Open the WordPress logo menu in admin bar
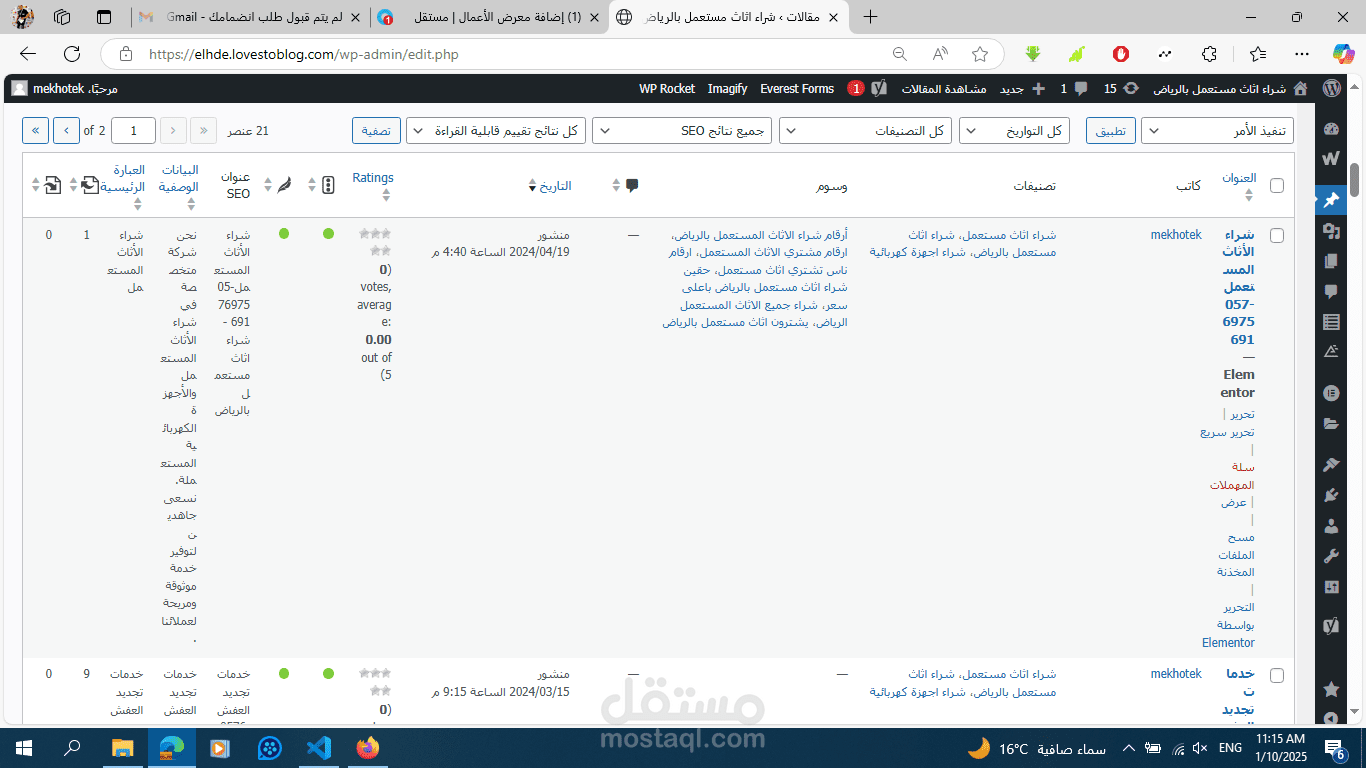Image resolution: width=1366 pixels, height=768 pixels. click(1331, 88)
